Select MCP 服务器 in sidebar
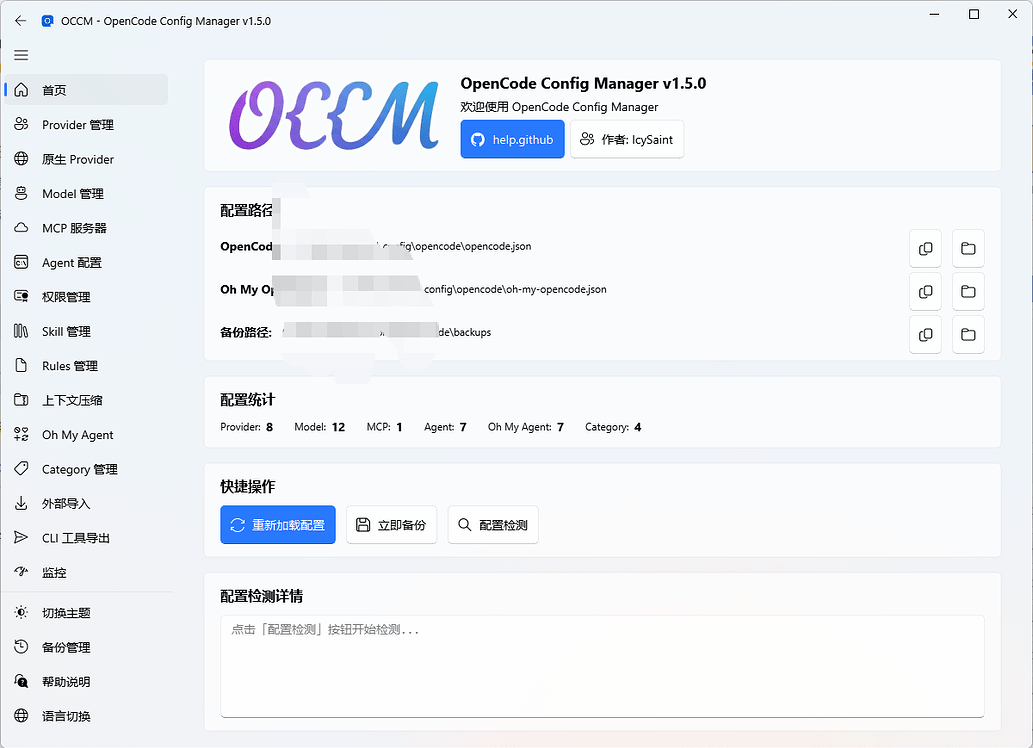This screenshot has width=1033, height=748. tap(86, 228)
